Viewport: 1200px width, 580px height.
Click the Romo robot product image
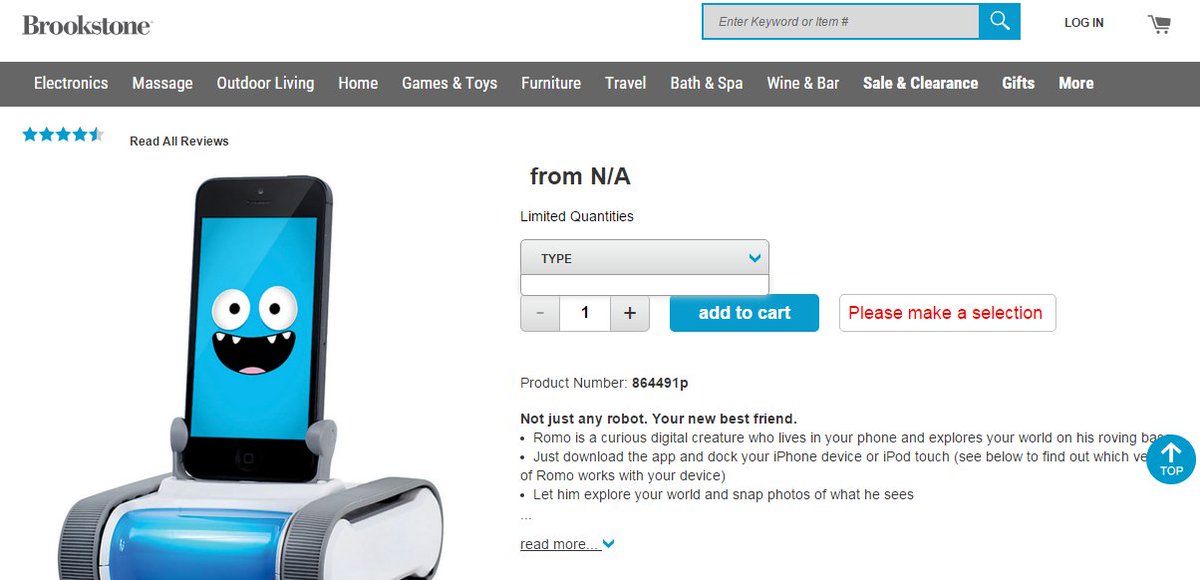click(250, 377)
